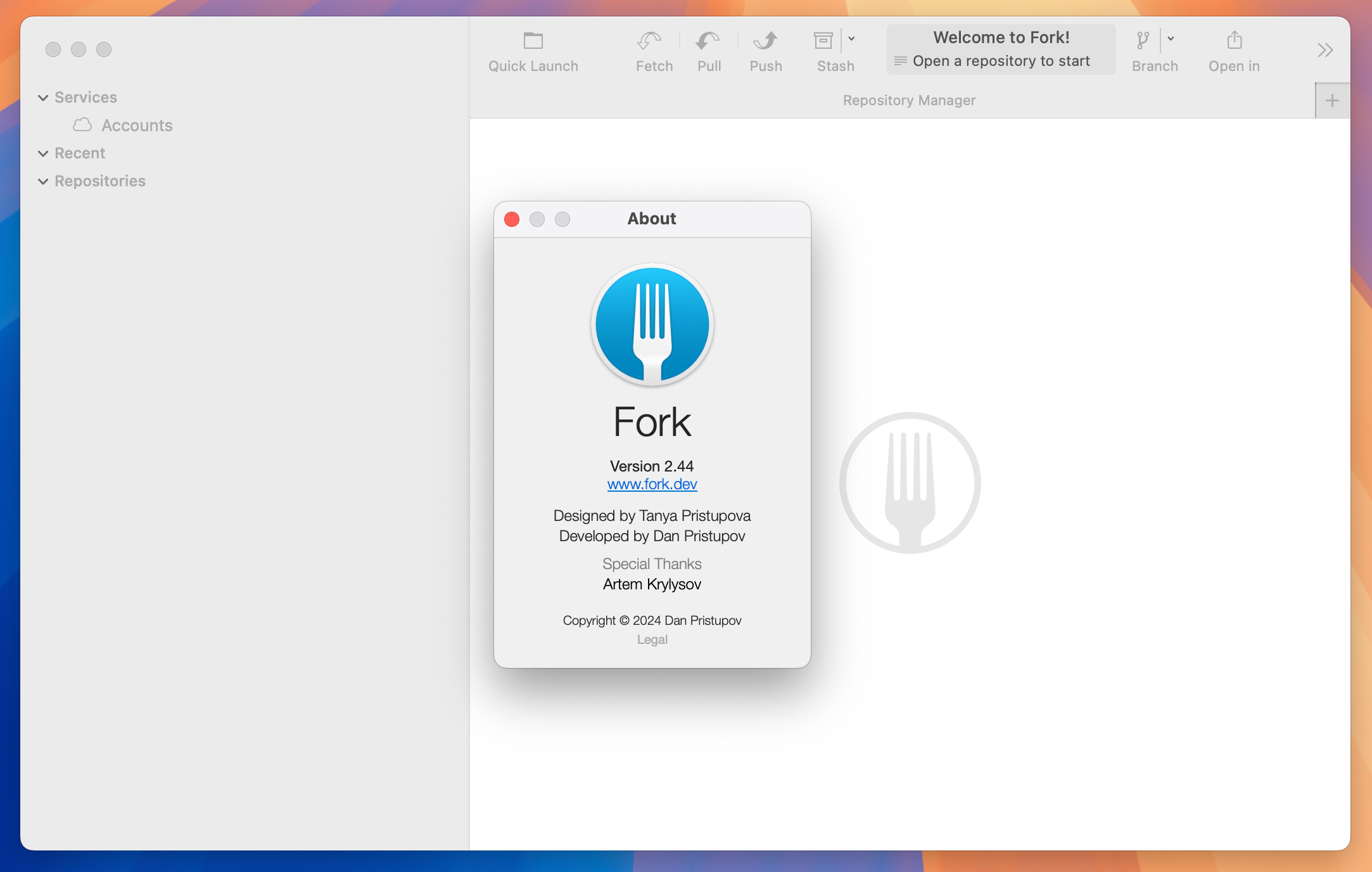Image resolution: width=1372 pixels, height=872 pixels.
Task: Click the Legal link
Action: (651, 638)
